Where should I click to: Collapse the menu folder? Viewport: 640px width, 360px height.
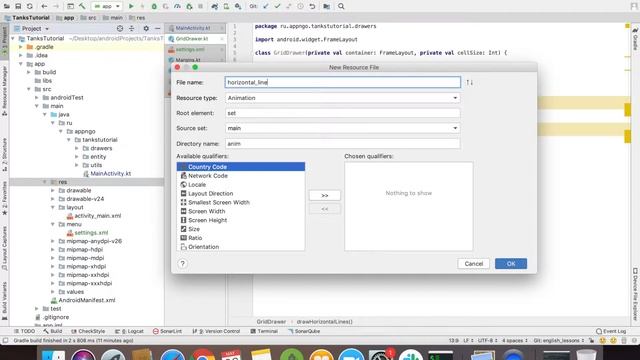tap(53, 224)
